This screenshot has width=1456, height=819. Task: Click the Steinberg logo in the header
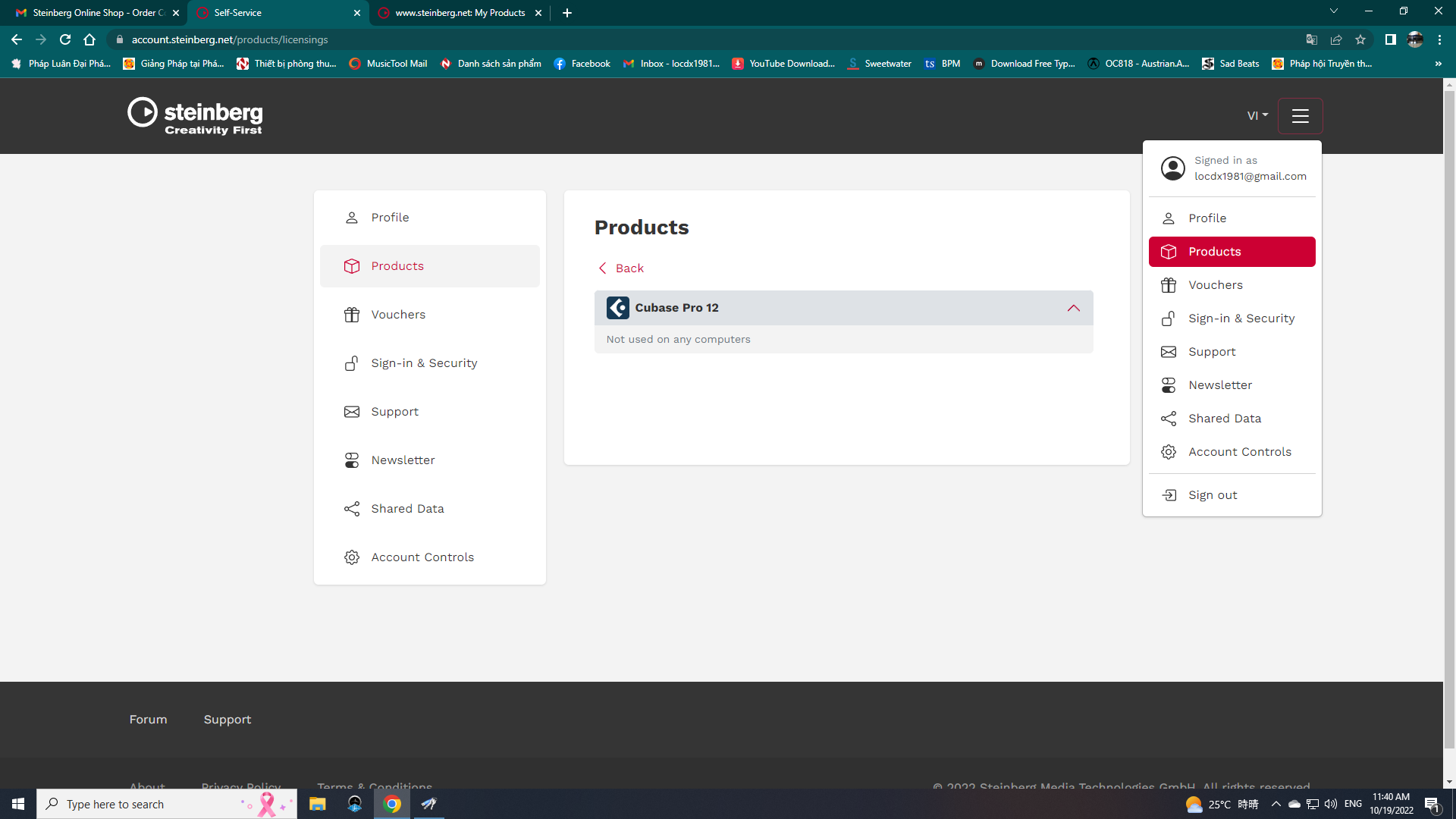click(195, 116)
